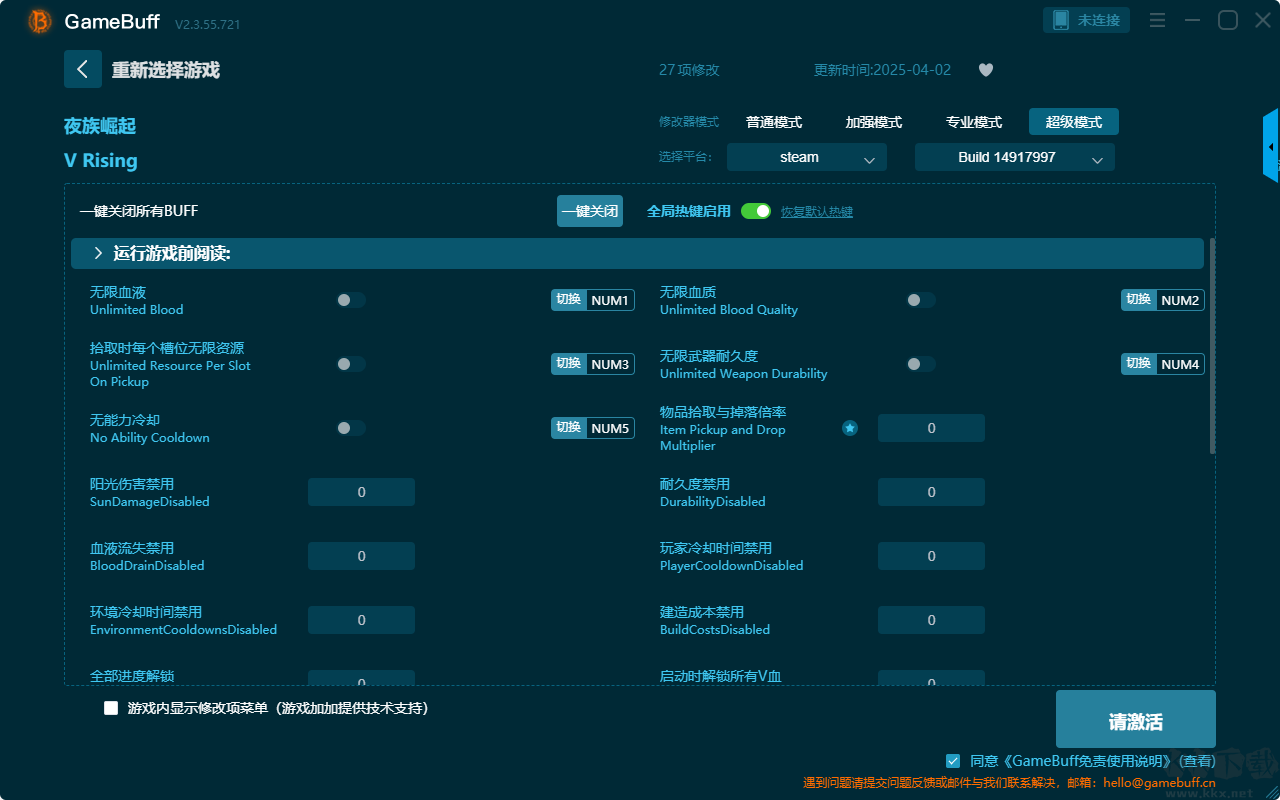Toggle Unlimited Blood Quality switch

921,300
